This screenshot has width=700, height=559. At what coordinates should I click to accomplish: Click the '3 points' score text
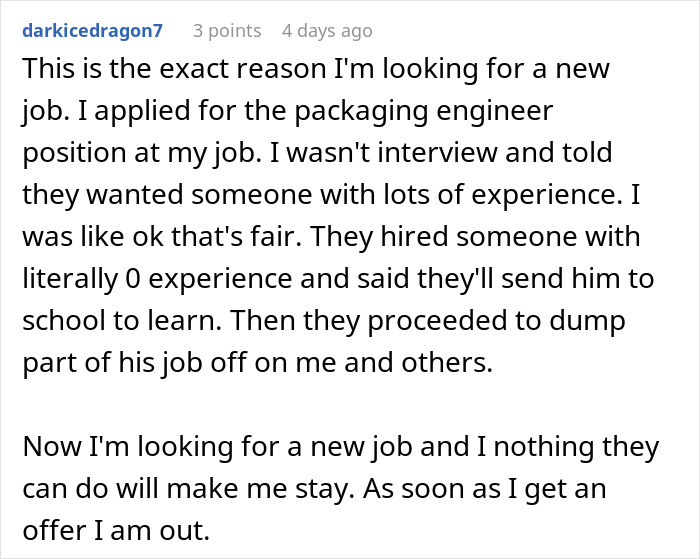(225, 31)
